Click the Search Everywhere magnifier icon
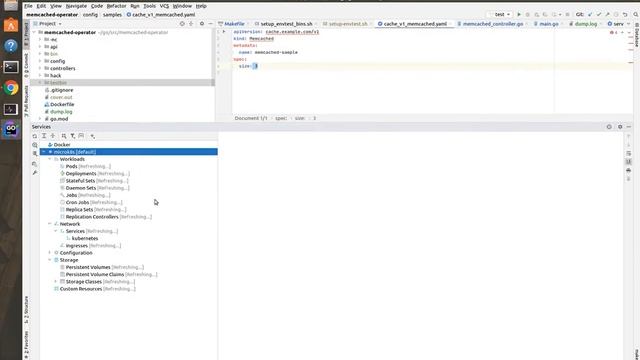Image resolution: width=640 pixels, height=360 pixels. click(636, 14)
